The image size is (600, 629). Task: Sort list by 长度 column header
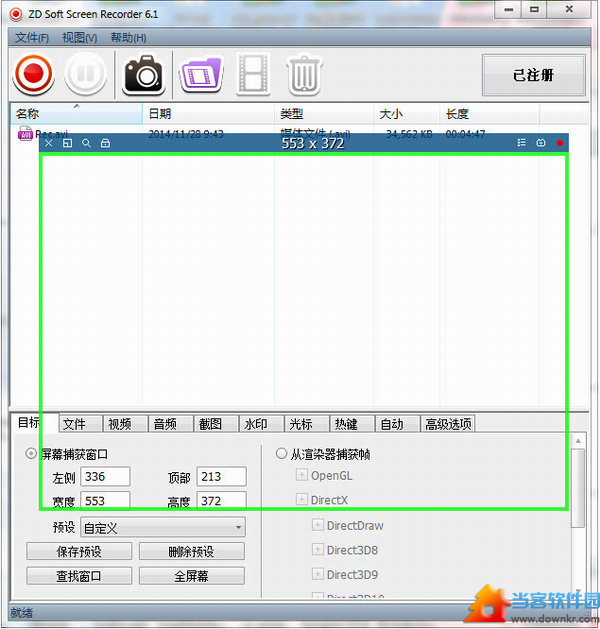490,114
